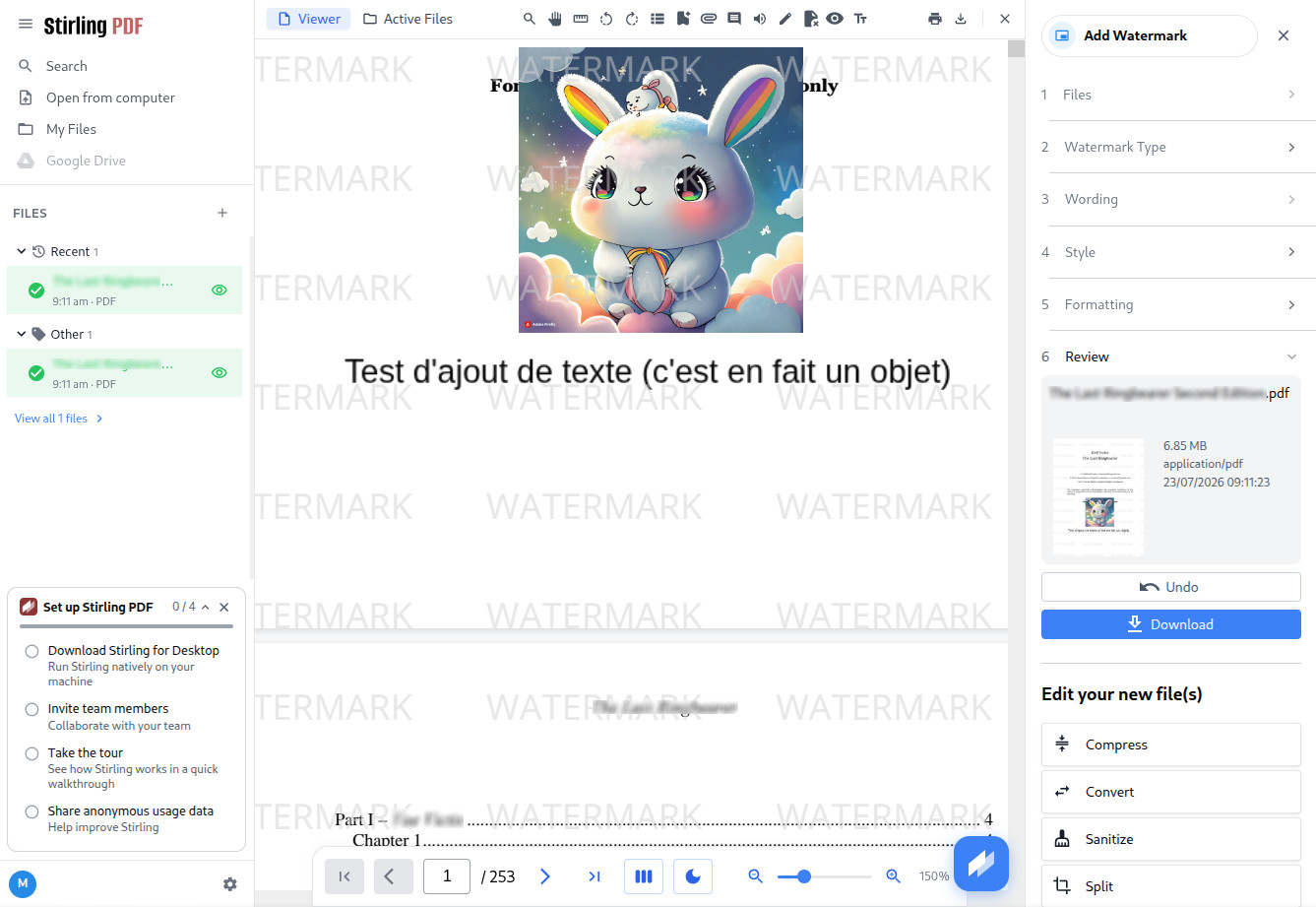
Task: Open the Stirling floating action button
Action: (981, 864)
